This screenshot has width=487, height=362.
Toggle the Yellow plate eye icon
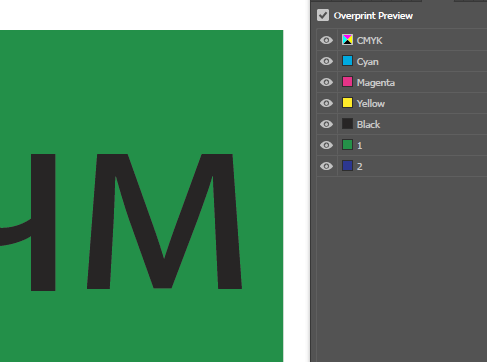[x=326, y=103]
